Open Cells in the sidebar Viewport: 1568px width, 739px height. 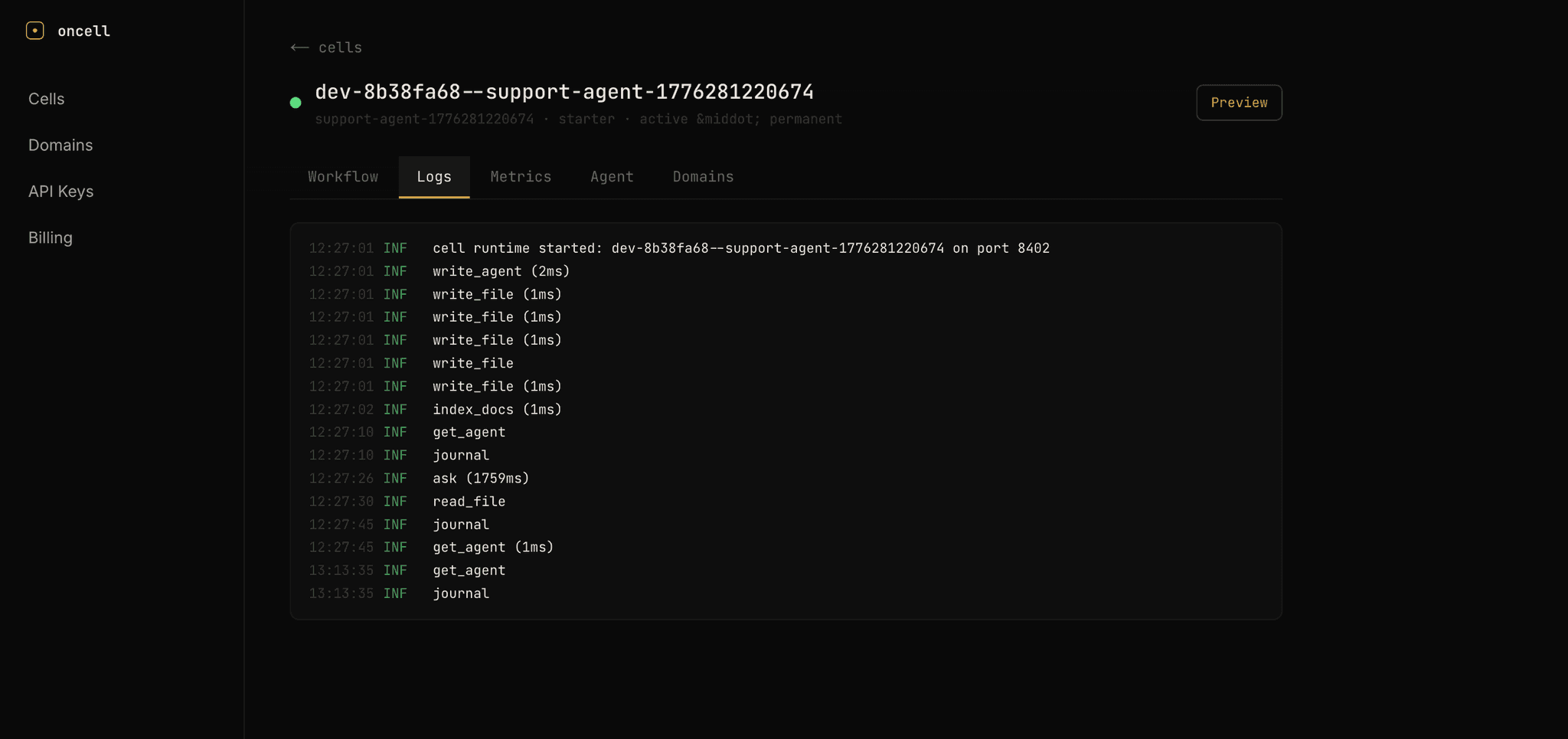tap(47, 99)
